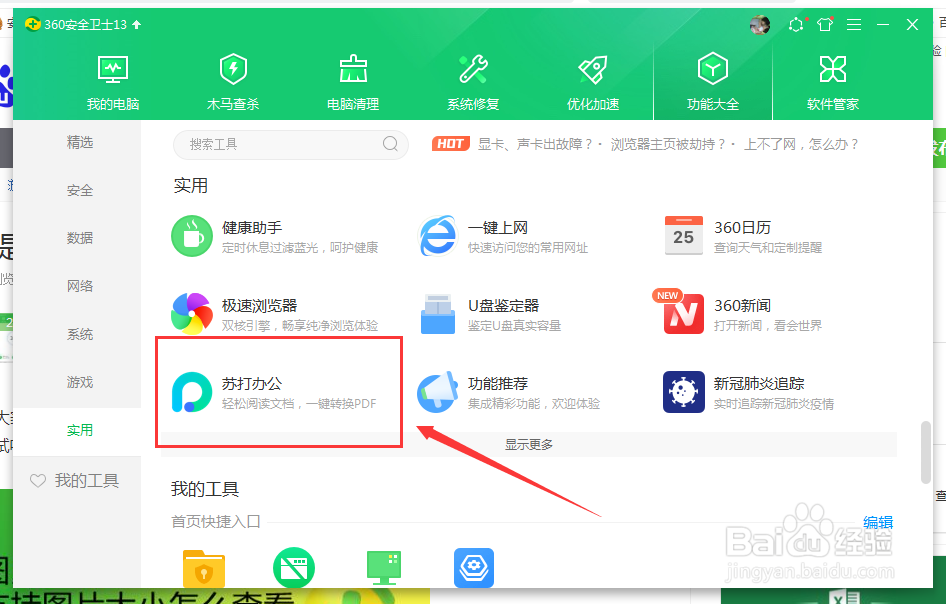Click the orange HOT badge
The image size is (946, 604).
[451, 144]
